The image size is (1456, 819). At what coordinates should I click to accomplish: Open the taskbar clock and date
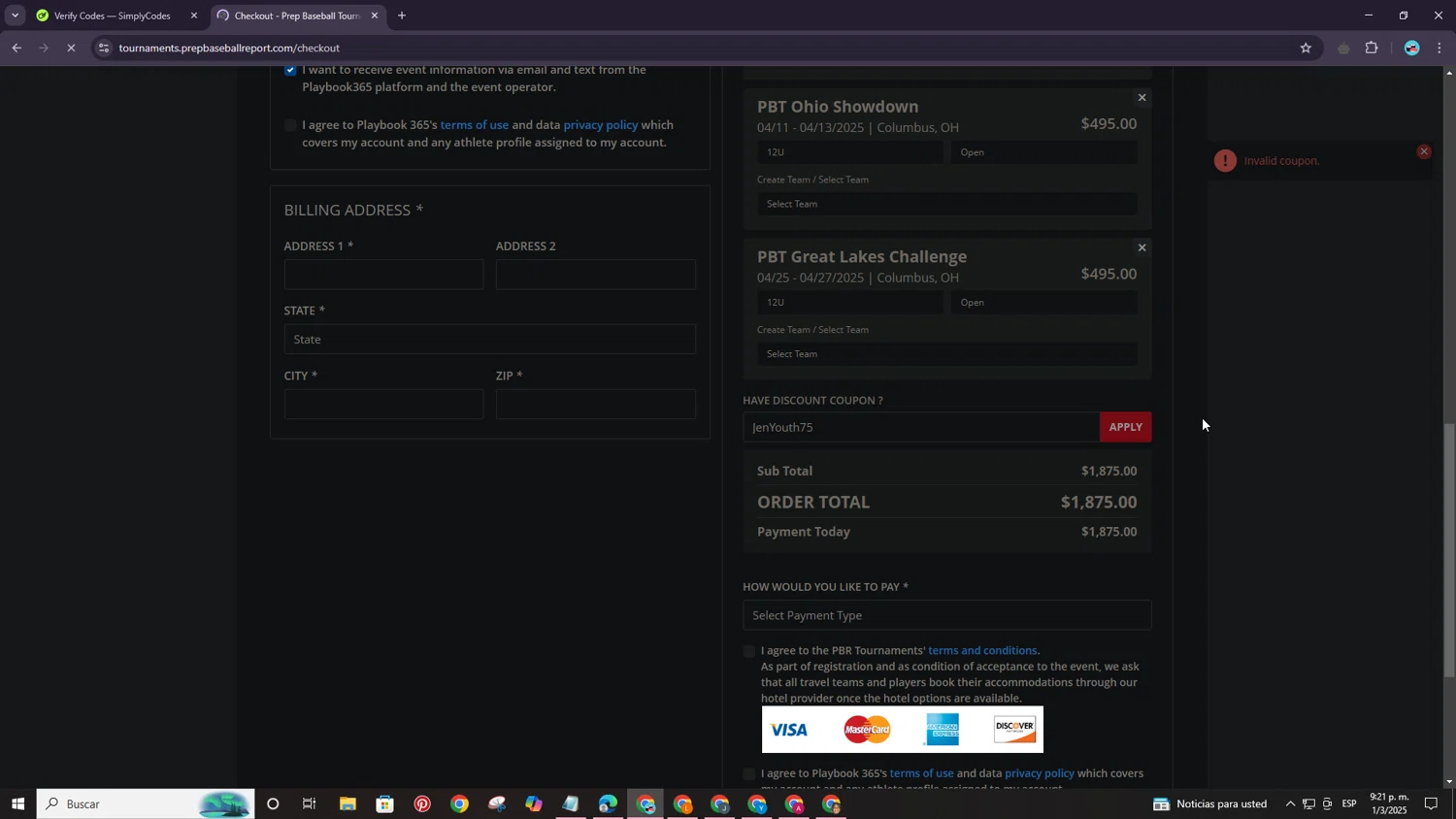click(x=1389, y=803)
